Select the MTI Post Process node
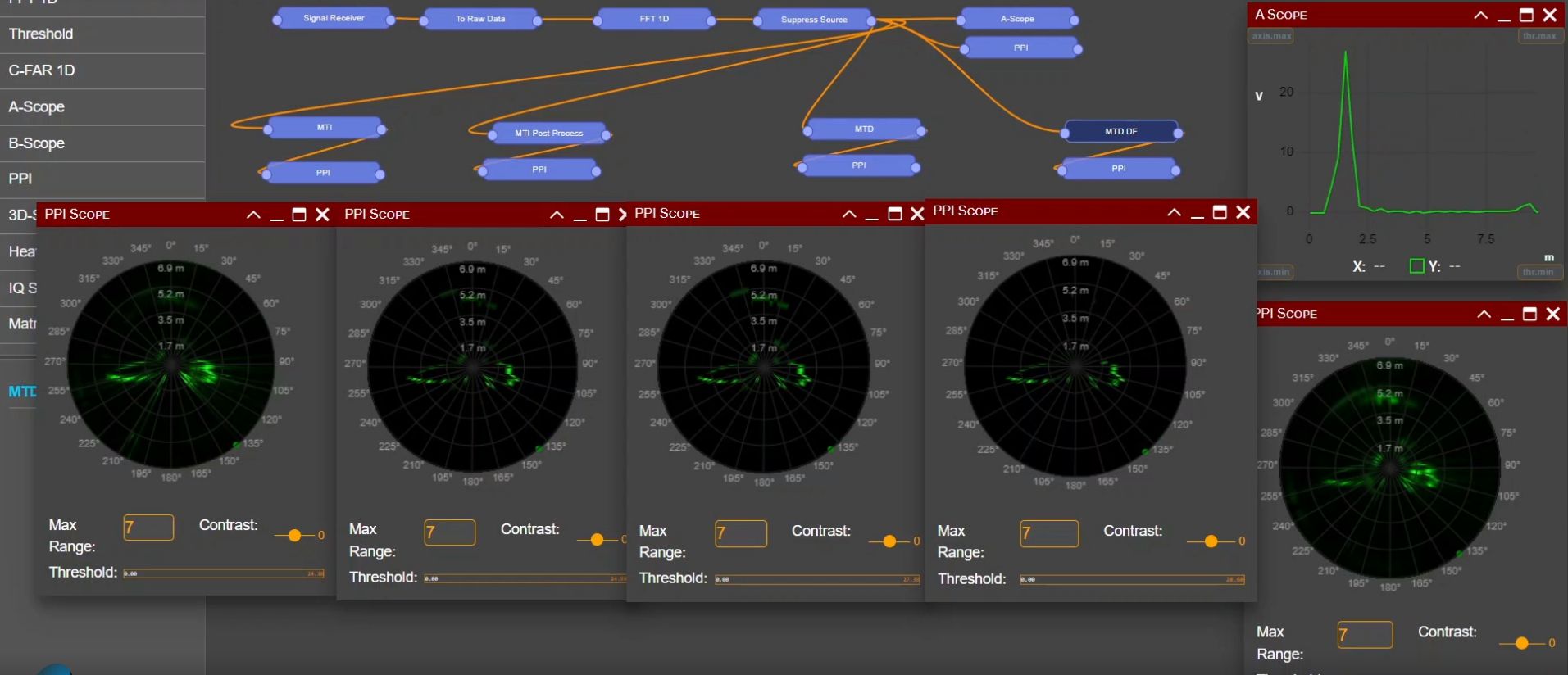The height and width of the screenshot is (675, 1568). pos(548,133)
